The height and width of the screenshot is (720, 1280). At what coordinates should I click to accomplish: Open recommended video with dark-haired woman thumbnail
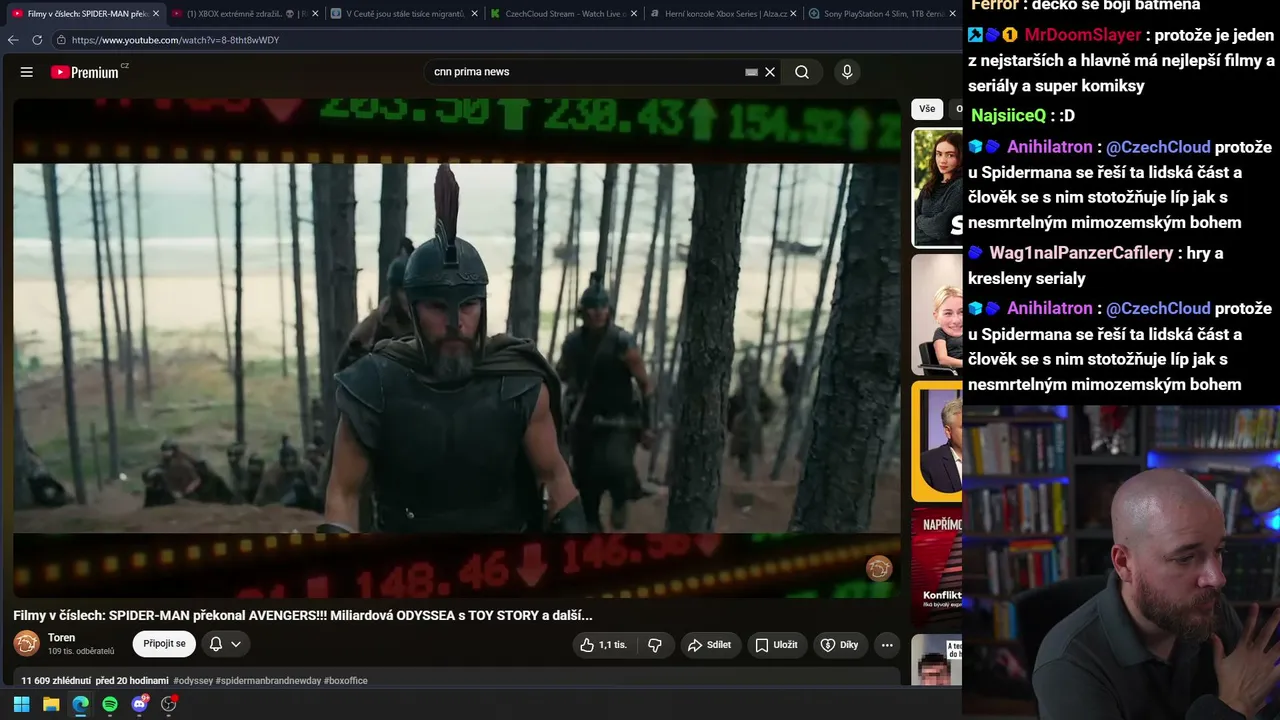click(x=937, y=187)
